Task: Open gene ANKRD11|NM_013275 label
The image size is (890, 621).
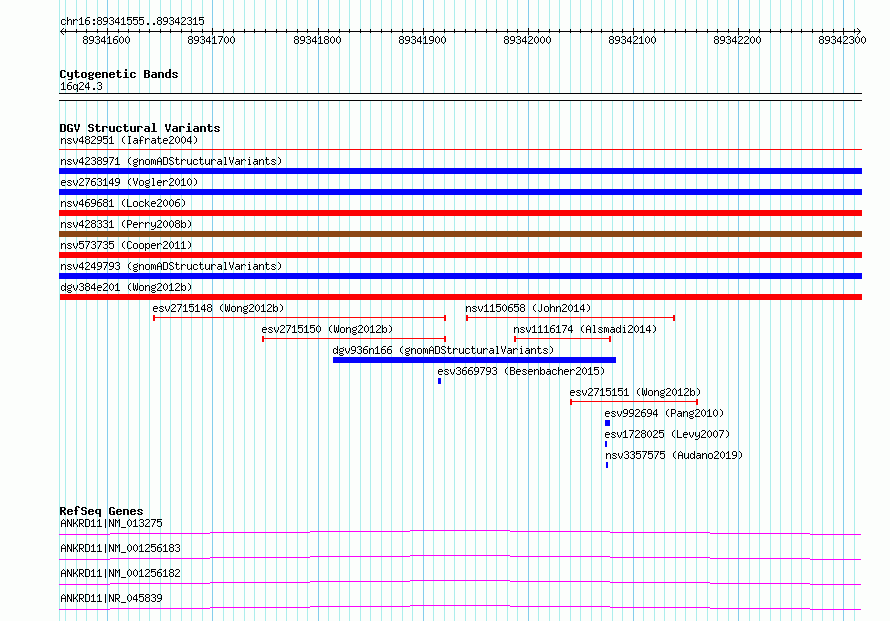Action: click(x=111, y=523)
